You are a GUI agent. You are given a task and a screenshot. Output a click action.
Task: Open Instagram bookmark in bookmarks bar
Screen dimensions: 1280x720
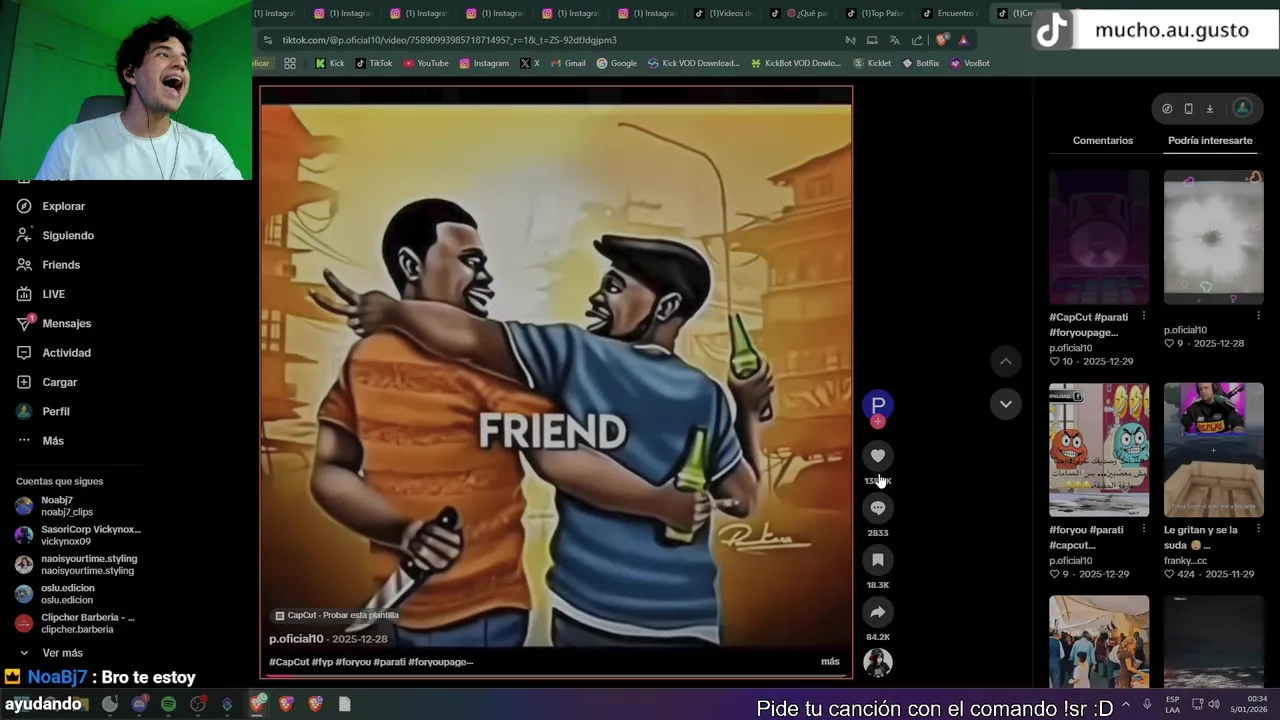(x=484, y=63)
